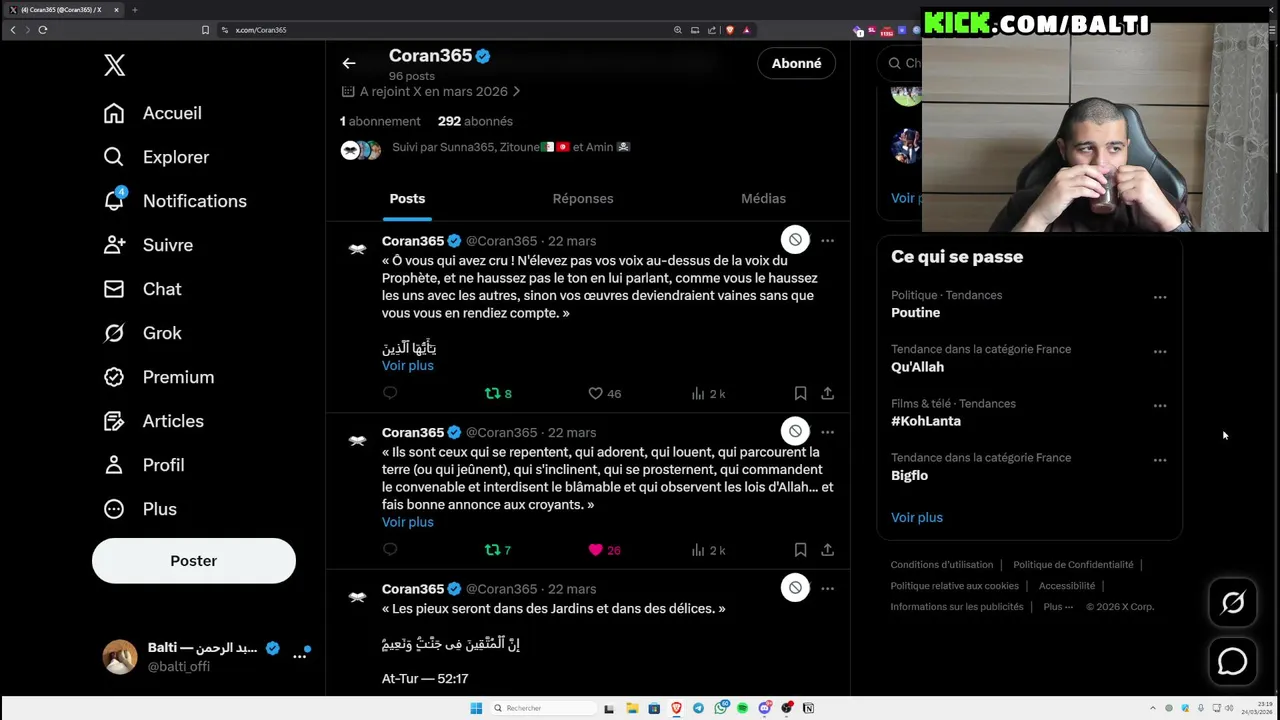Open the Plus more menu
Screen dimensions: 1280x720
point(140,509)
